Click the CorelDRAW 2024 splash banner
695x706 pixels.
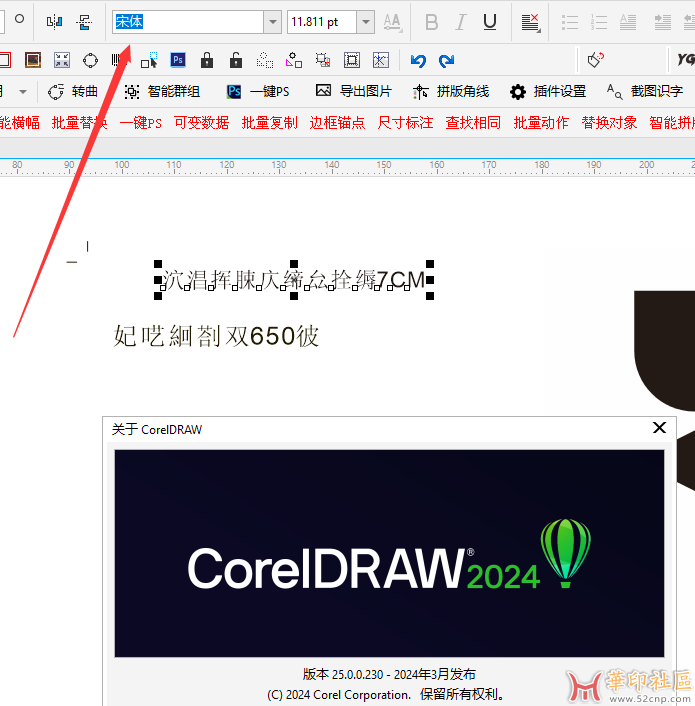click(x=389, y=553)
